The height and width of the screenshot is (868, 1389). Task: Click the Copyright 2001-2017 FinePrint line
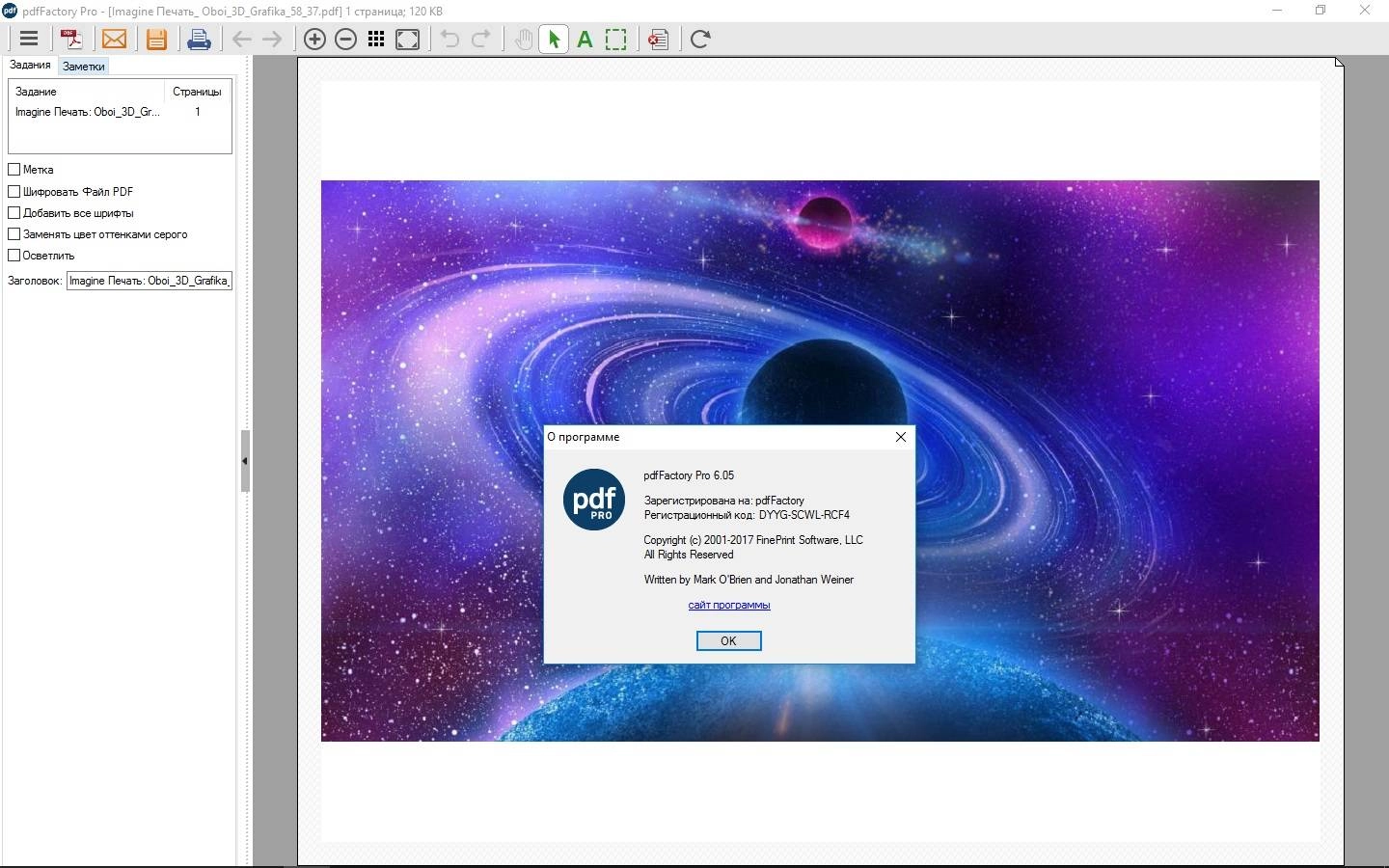click(753, 540)
